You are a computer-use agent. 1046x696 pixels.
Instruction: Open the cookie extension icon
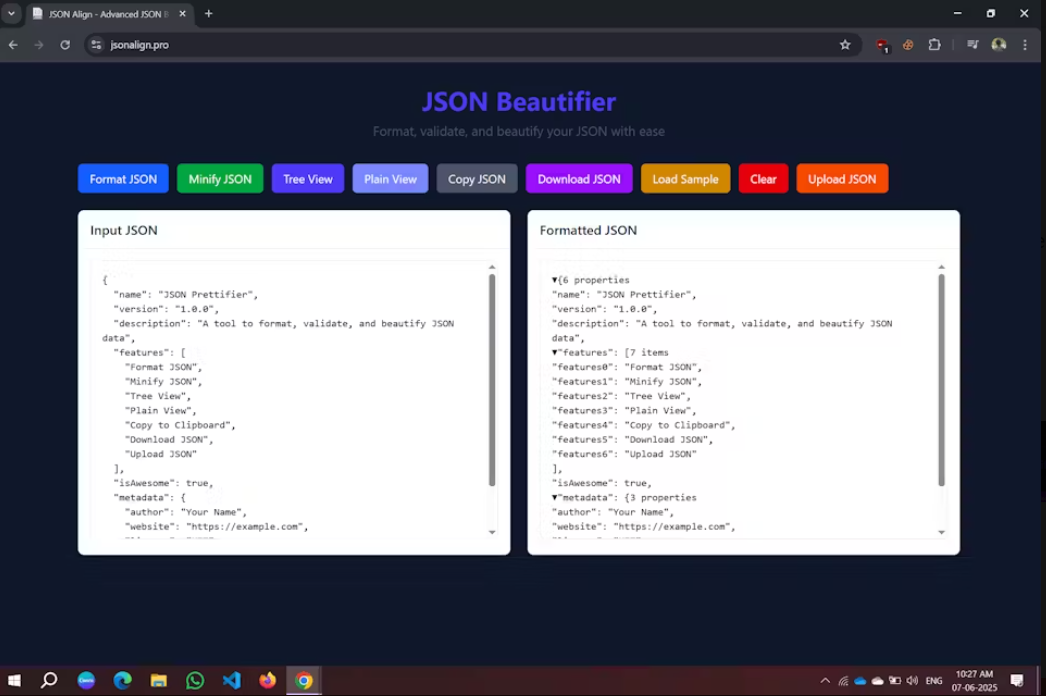click(x=908, y=45)
